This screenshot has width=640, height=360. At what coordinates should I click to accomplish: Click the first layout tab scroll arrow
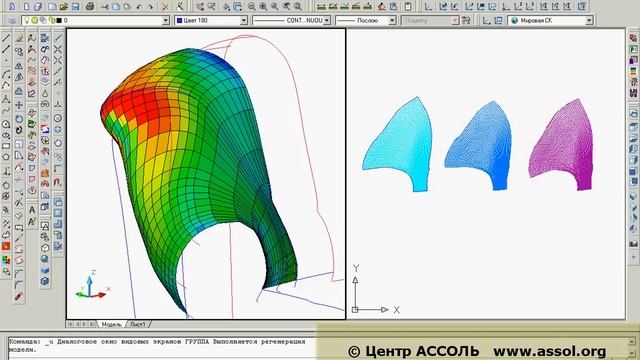(x=71, y=324)
